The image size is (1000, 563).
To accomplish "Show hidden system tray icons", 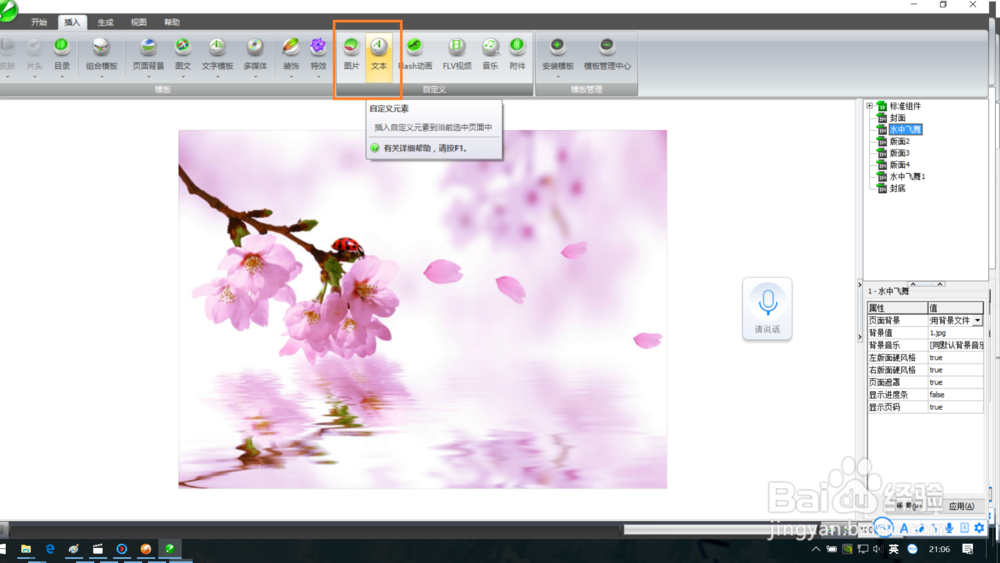I will (x=816, y=549).
